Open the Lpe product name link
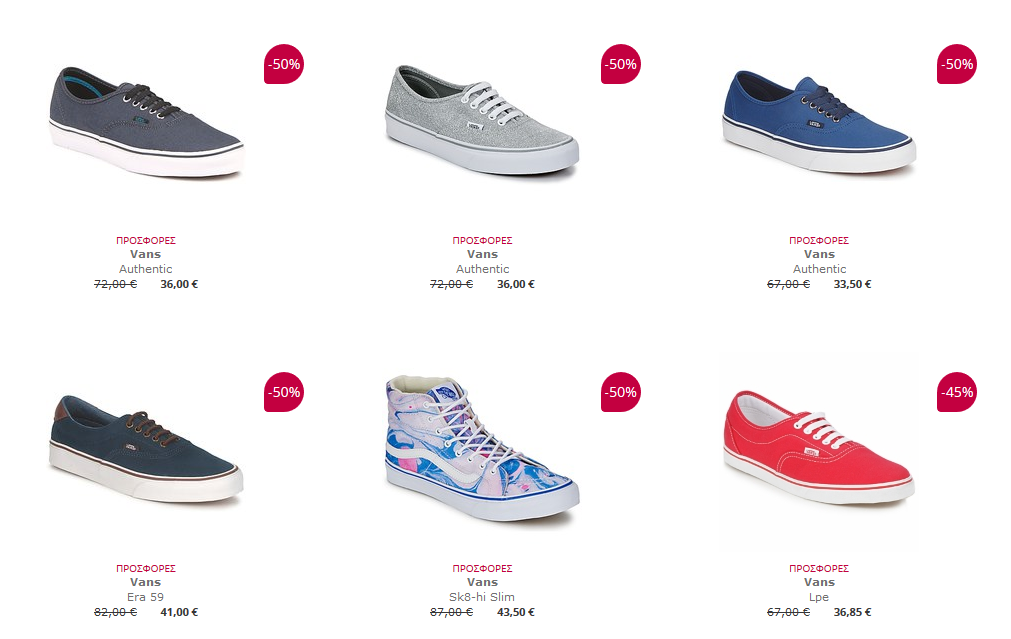Image resolution: width=1011 pixels, height=639 pixels. click(x=819, y=597)
